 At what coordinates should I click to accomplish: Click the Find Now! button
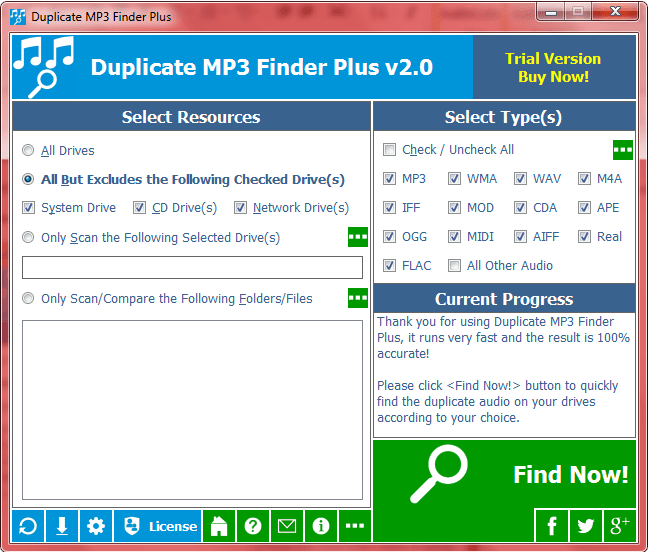pyautogui.click(x=504, y=474)
